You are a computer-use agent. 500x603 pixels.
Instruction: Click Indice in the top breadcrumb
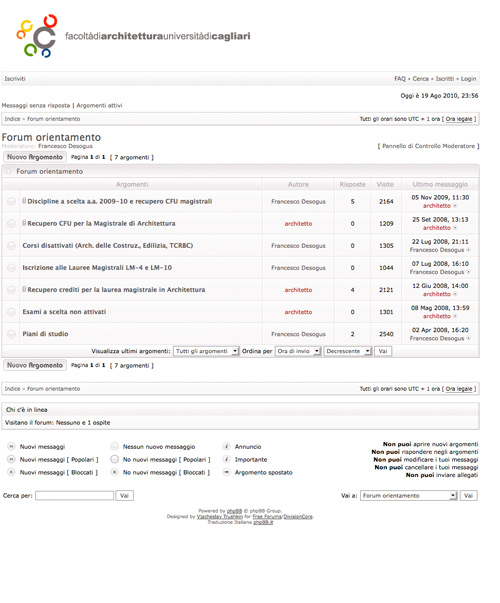click(x=12, y=119)
